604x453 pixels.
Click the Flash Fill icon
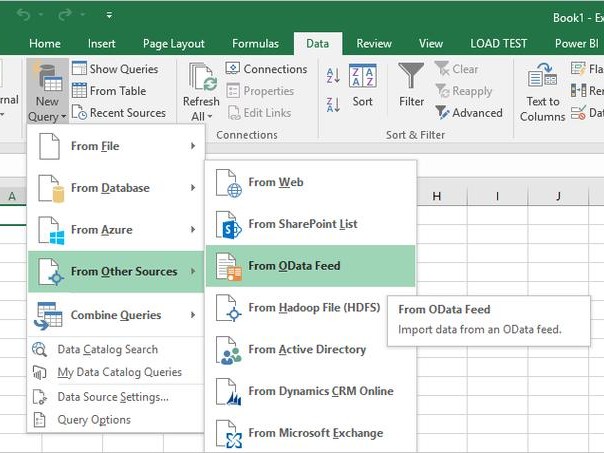[x=578, y=69]
